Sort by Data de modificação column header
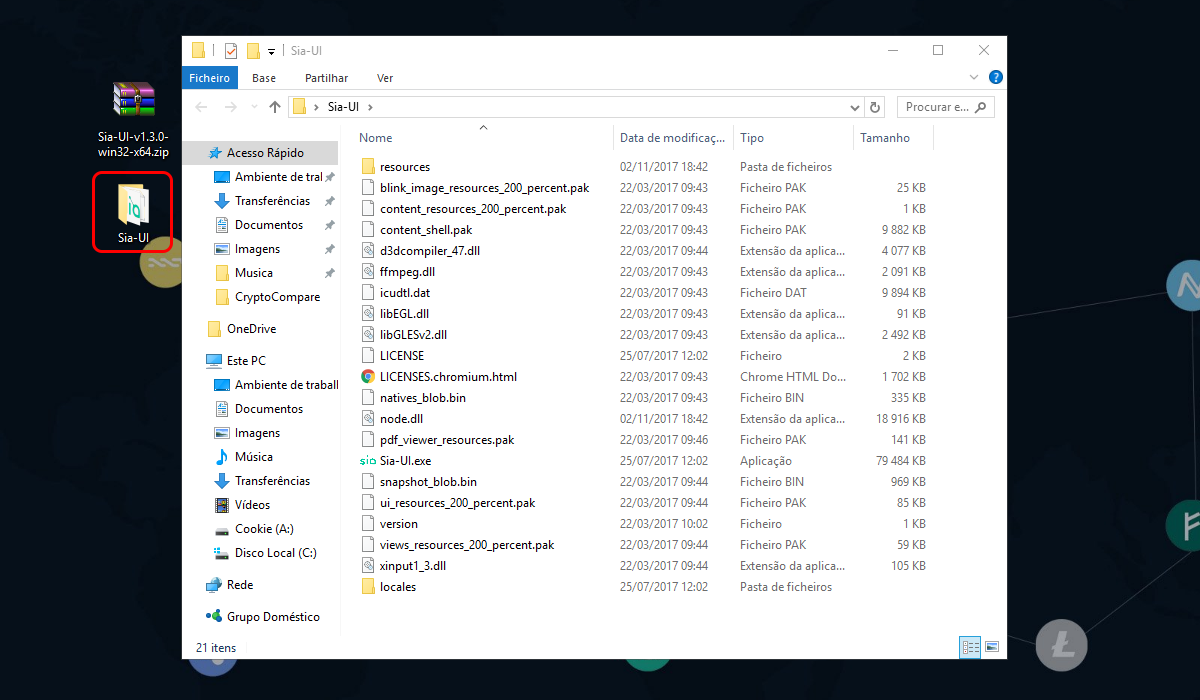Viewport: 1200px width, 700px height. pyautogui.click(x=673, y=138)
